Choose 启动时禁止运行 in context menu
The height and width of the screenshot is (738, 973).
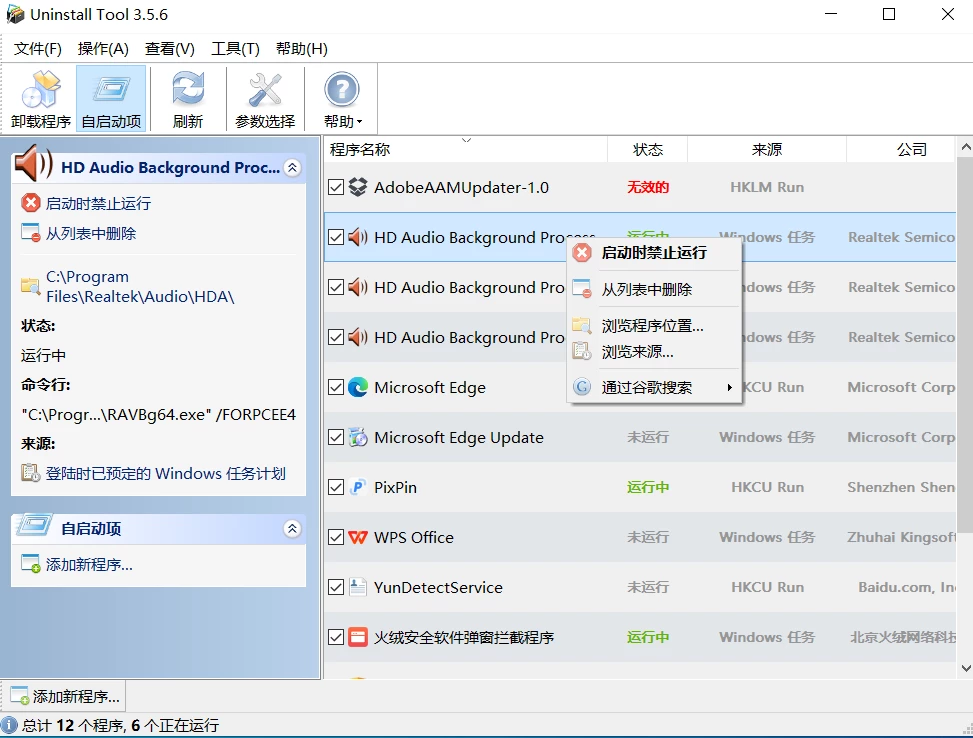point(655,253)
